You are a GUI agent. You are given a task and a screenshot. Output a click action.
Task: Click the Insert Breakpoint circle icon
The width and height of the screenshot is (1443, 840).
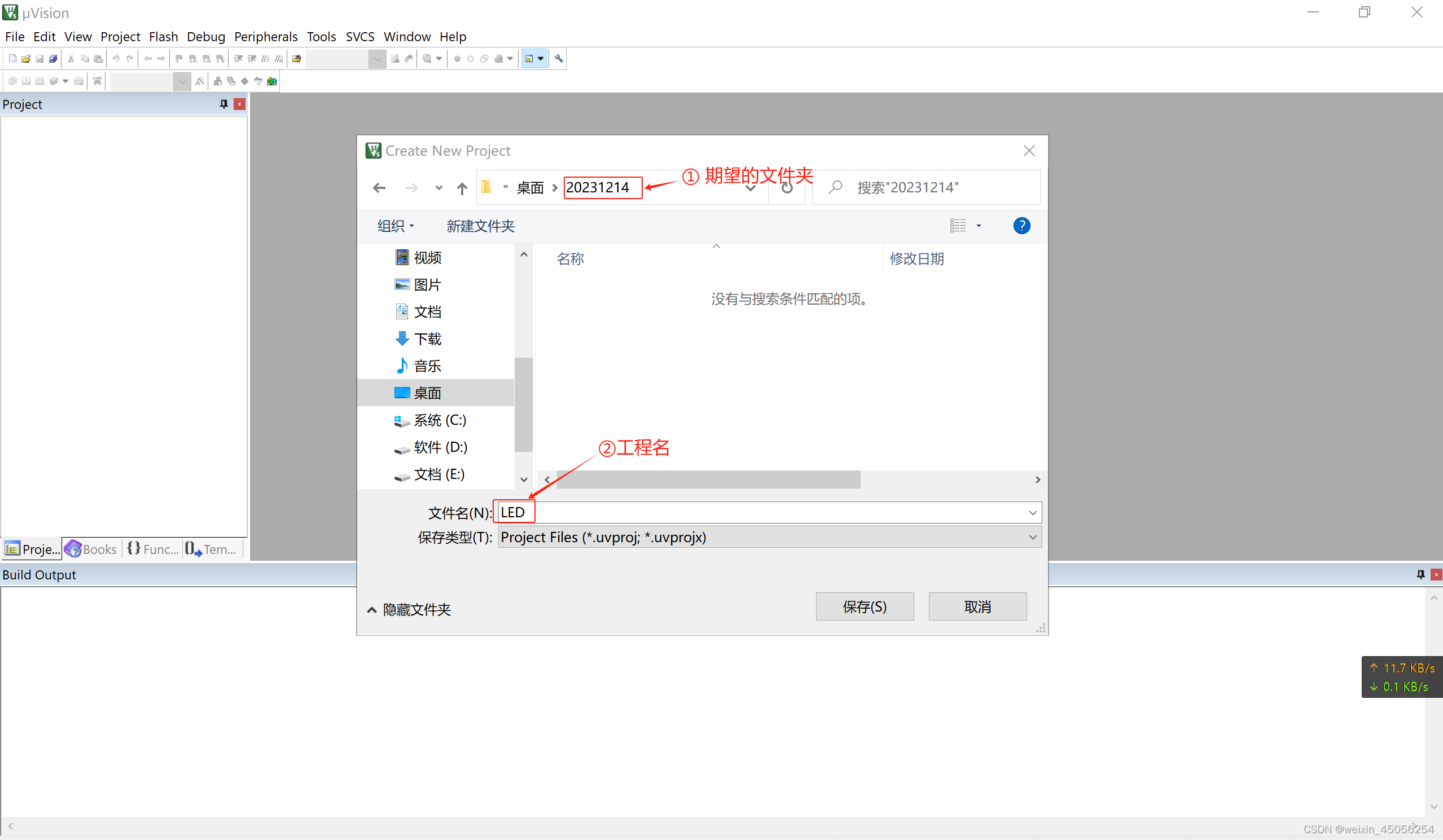[x=457, y=59]
